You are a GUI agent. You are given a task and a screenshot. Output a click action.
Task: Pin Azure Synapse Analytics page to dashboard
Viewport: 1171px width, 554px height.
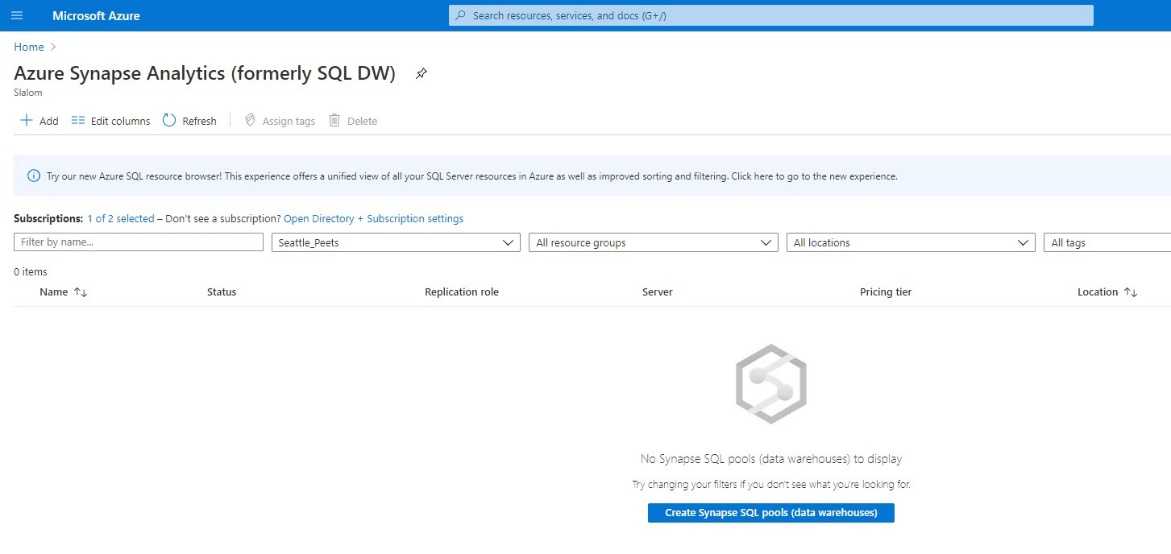[421, 74]
